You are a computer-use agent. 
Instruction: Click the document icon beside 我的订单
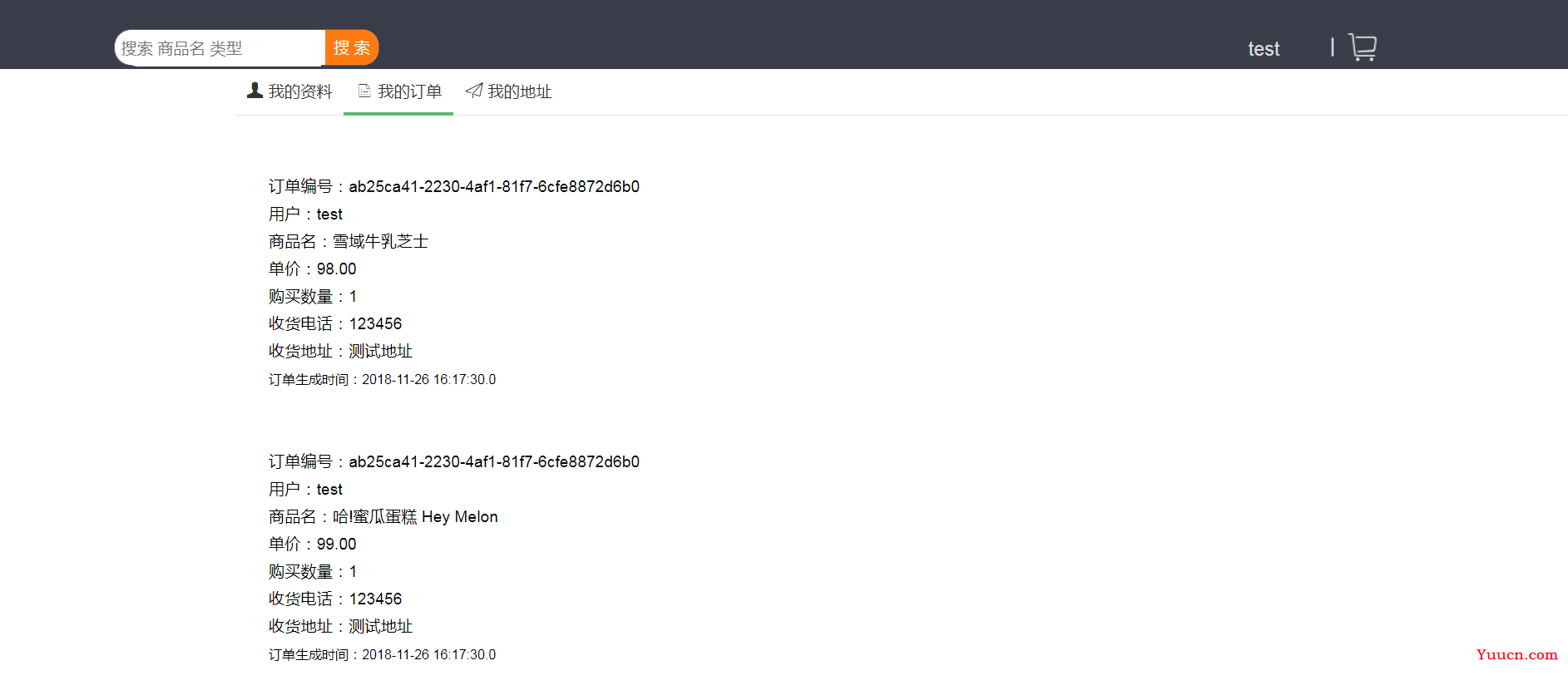tap(364, 91)
